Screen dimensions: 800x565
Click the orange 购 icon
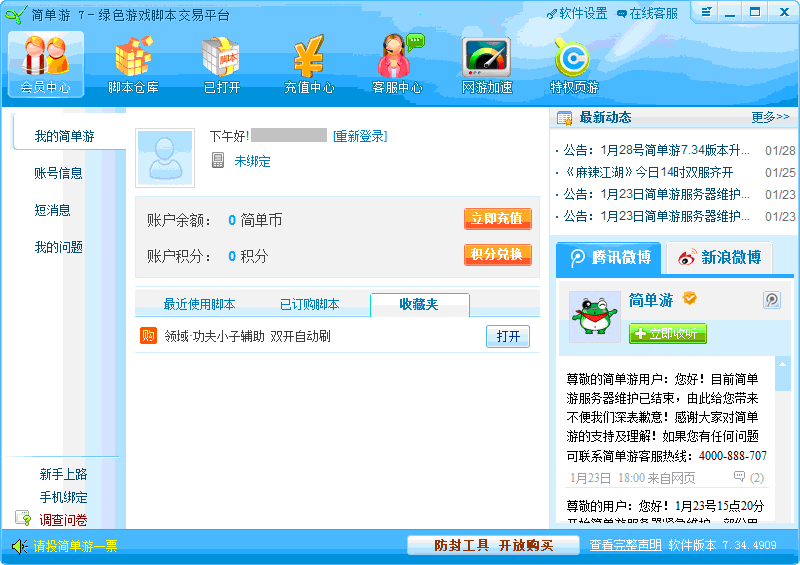[x=148, y=336]
